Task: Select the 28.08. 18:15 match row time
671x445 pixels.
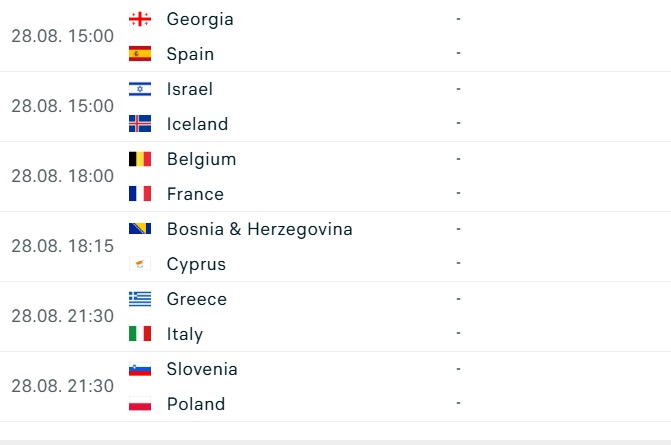Action: (62, 246)
